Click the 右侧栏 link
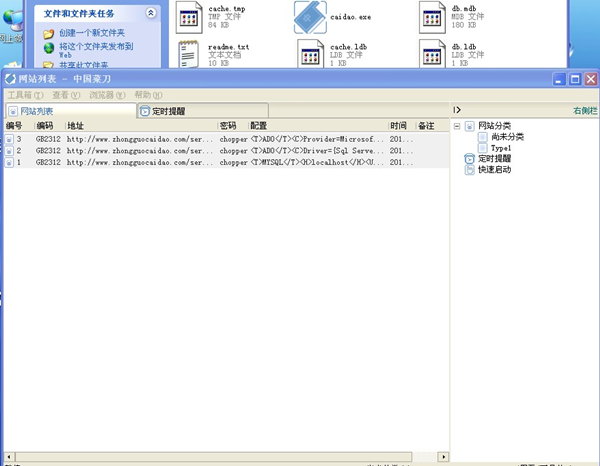Viewport: 600px width, 466px height. click(x=585, y=111)
